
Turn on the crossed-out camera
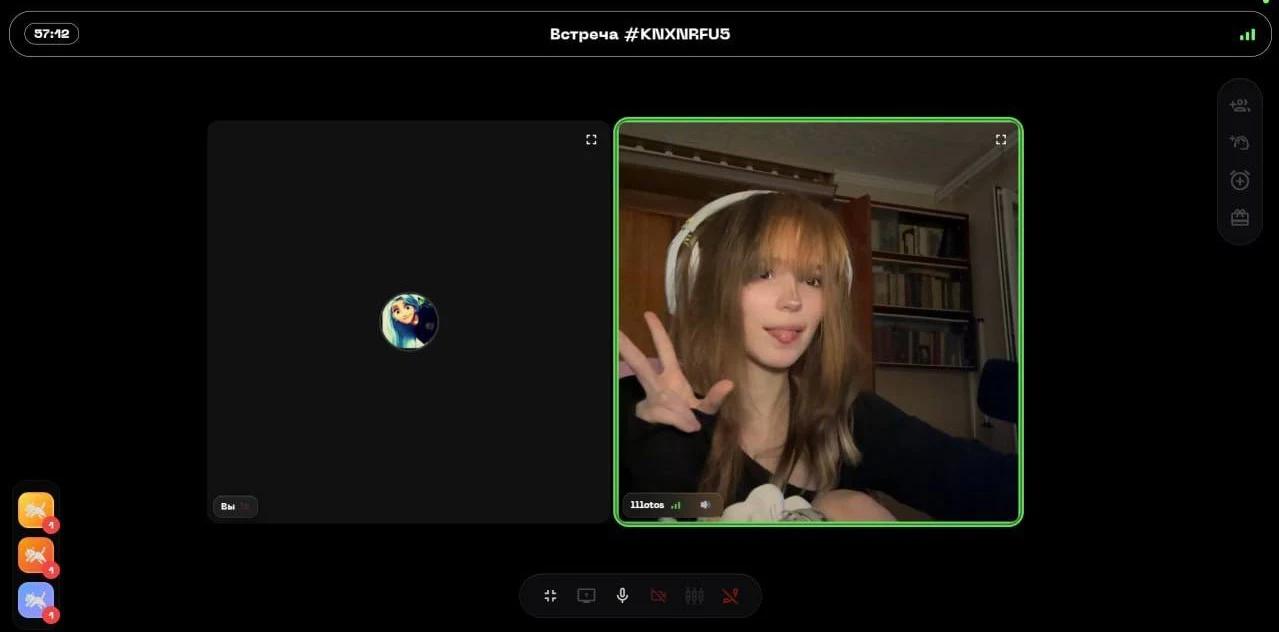tap(658, 596)
